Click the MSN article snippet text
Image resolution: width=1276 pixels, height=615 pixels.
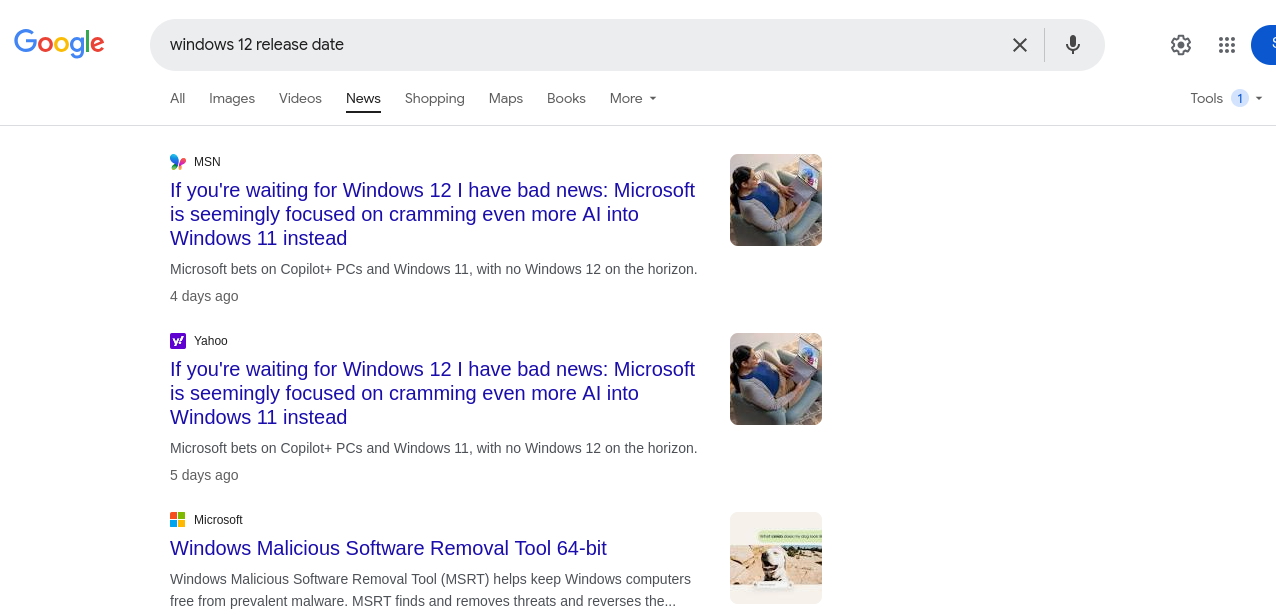[x=434, y=269]
